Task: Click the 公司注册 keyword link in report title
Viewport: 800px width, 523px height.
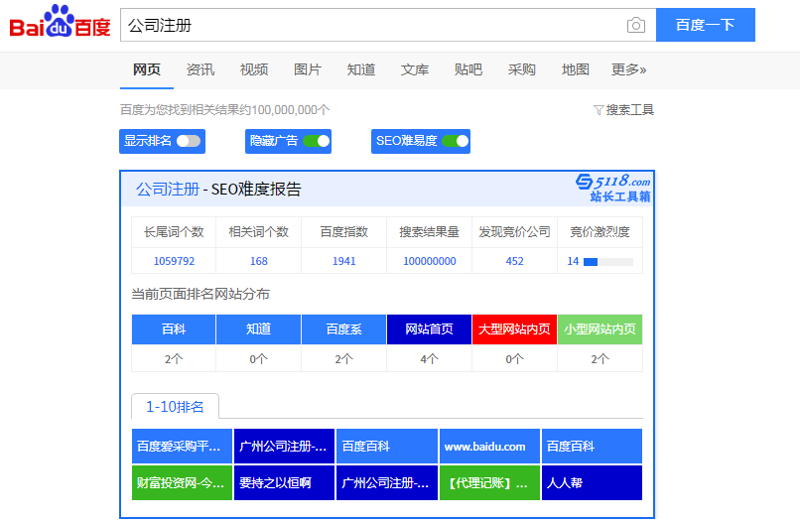Action: pos(167,189)
